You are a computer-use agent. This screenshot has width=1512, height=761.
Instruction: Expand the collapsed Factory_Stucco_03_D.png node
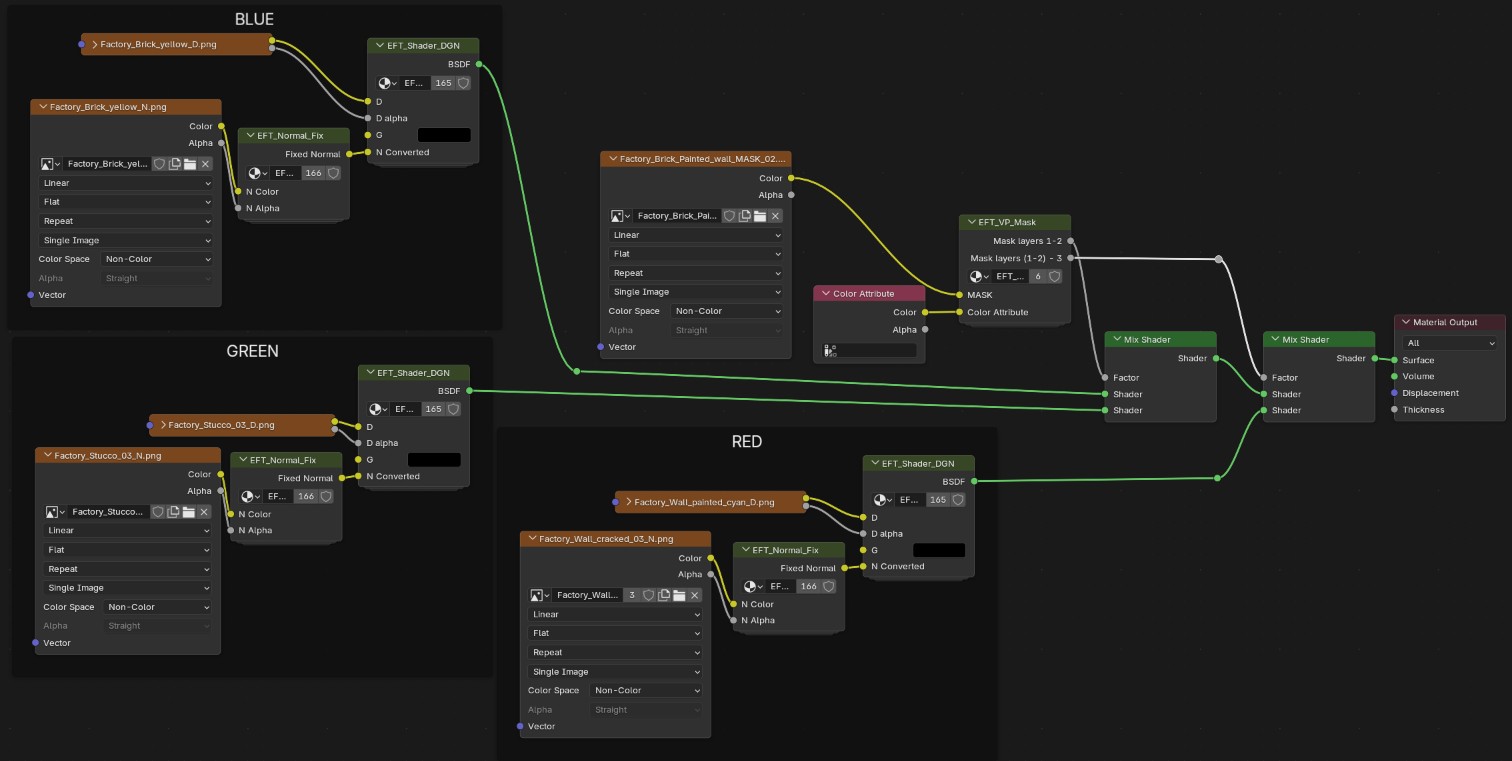click(162, 425)
